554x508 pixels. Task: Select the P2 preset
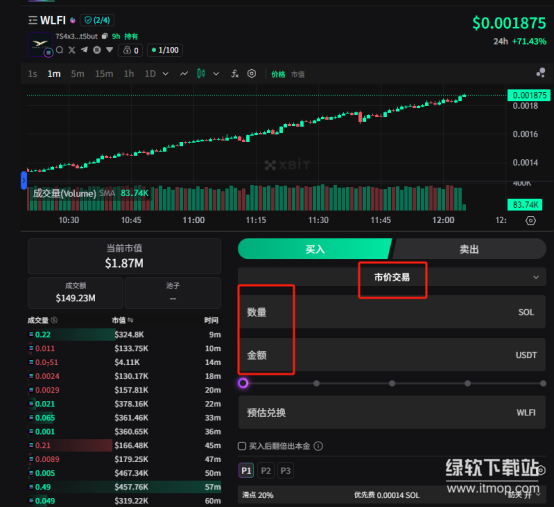pos(266,471)
